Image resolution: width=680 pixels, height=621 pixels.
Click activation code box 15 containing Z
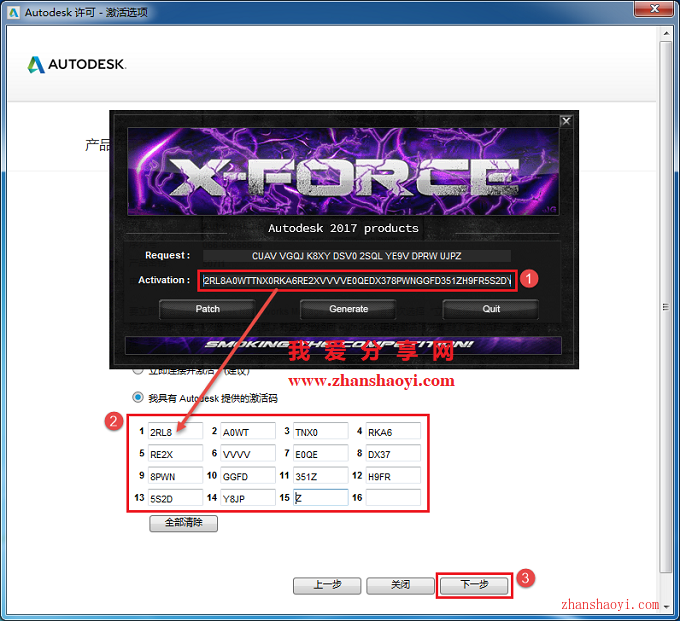coord(320,498)
